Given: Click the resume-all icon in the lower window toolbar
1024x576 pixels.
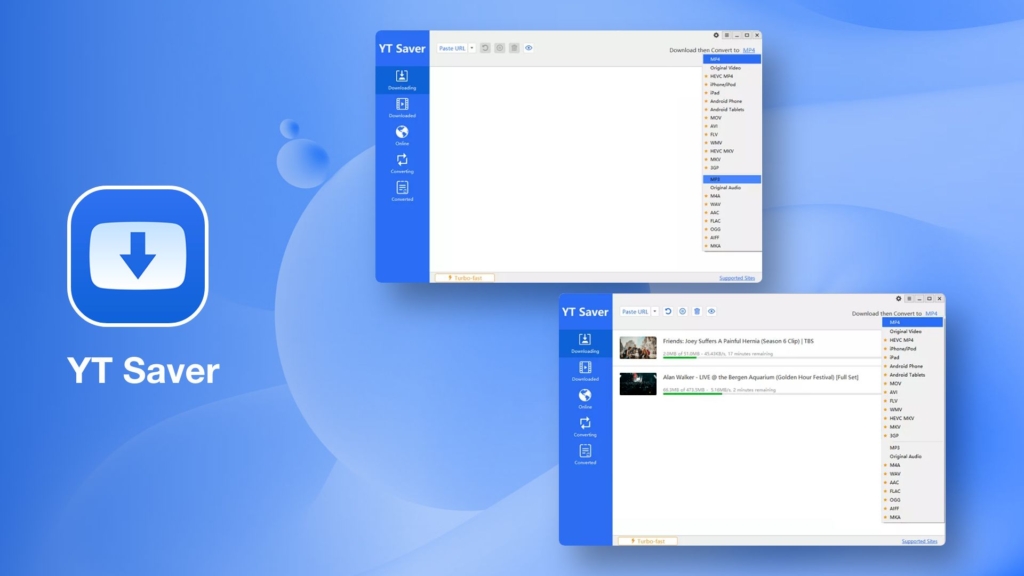Looking at the screenshot, I should tap(668, 312).
